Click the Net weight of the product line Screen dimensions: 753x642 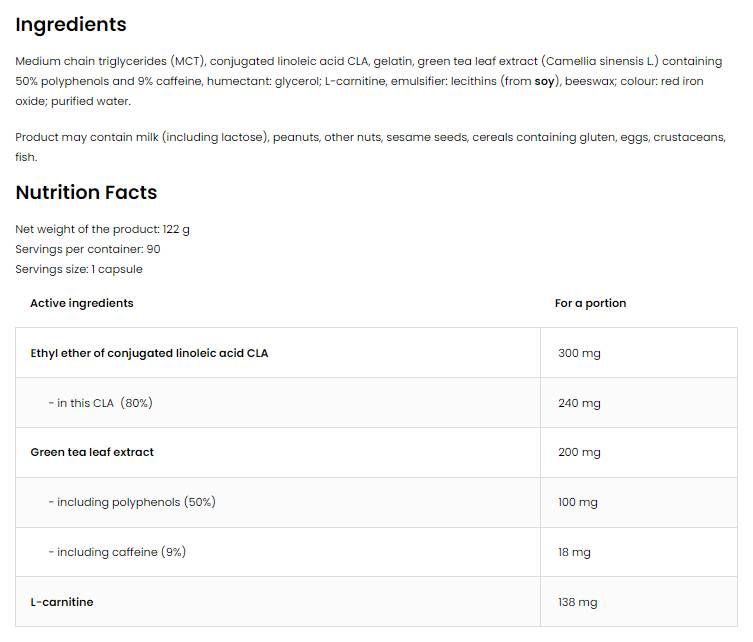point(102,230)
